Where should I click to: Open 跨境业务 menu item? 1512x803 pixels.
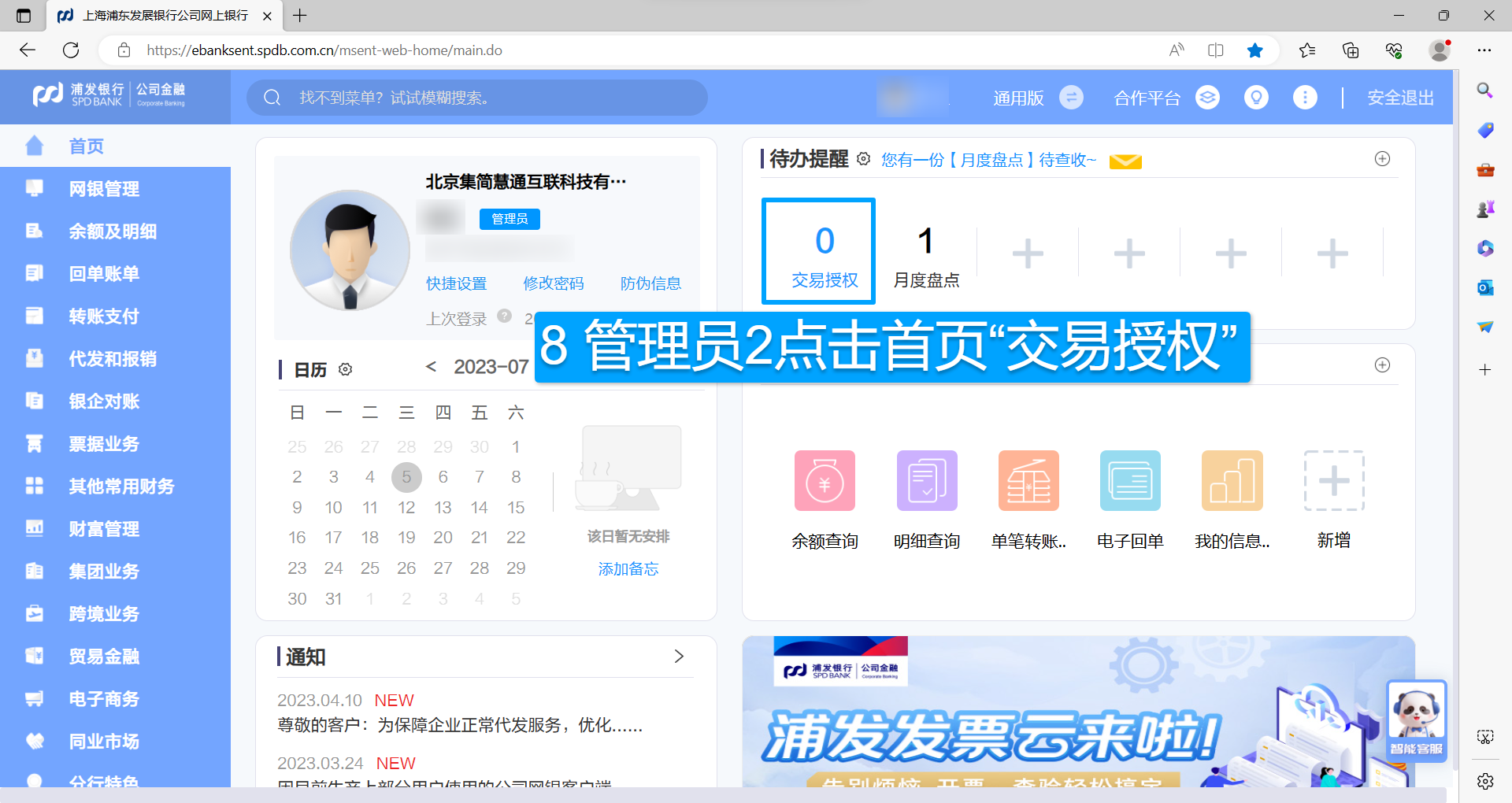[115, 614]
